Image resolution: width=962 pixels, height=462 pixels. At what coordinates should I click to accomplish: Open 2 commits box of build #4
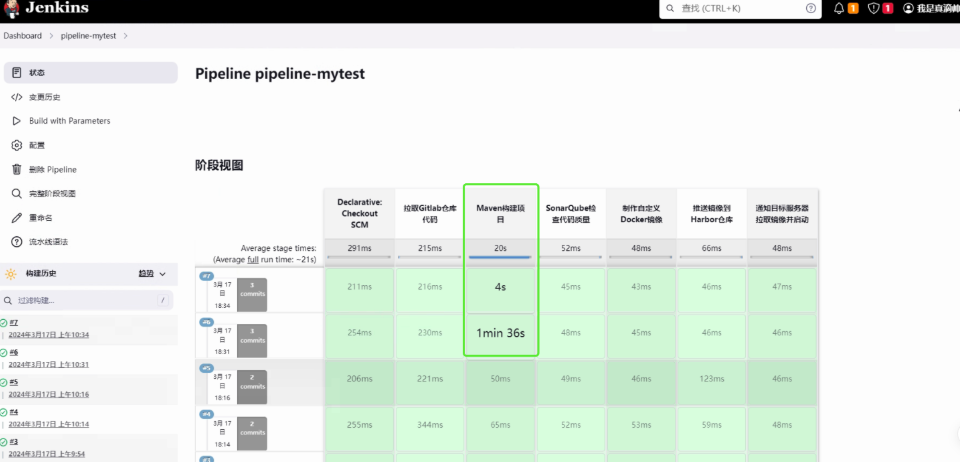point(252,433)
